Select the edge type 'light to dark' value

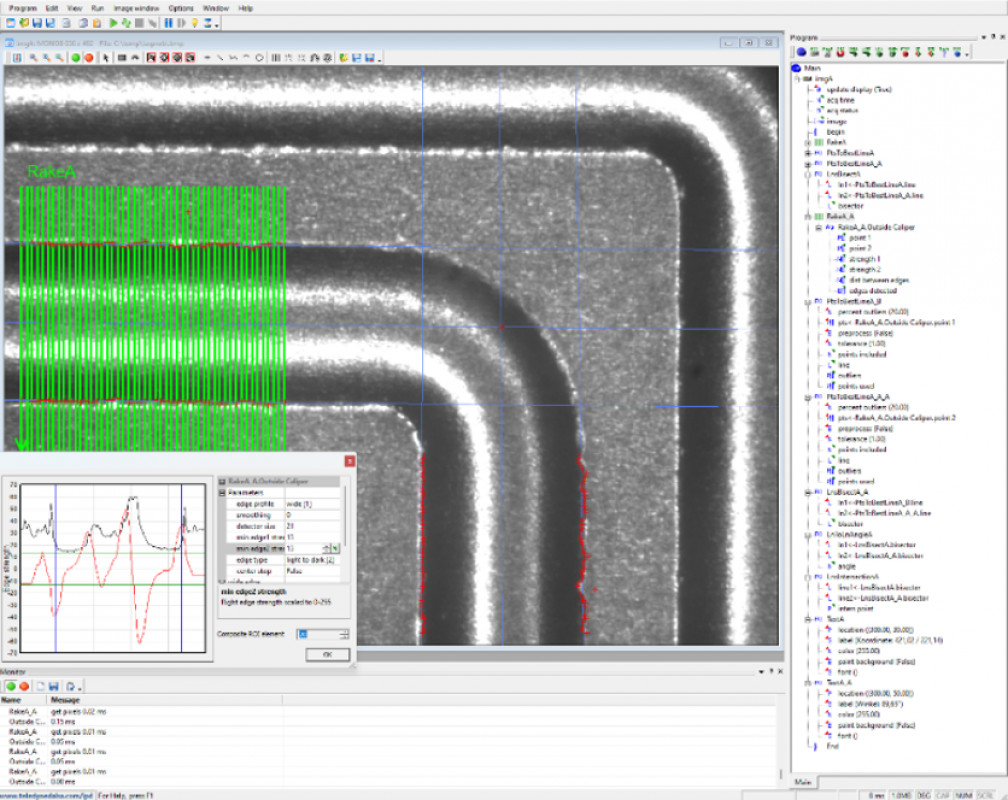[310, 560]
